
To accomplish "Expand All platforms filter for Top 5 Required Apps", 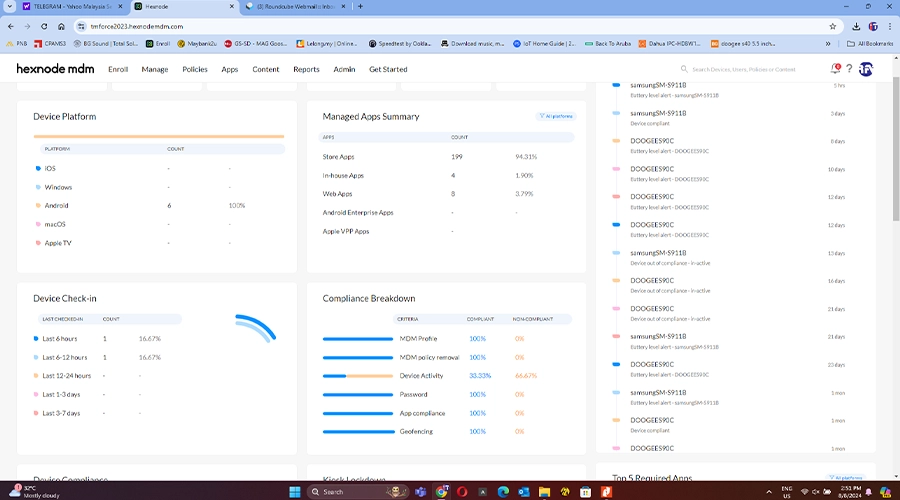I will [847, 478].
